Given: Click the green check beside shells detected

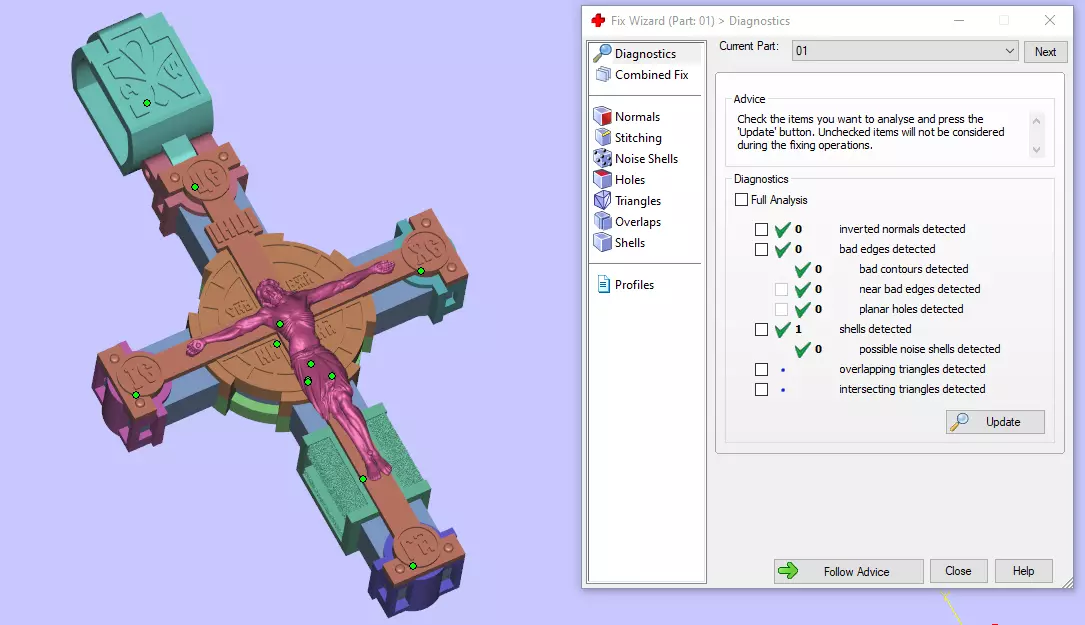Looking at the screenshot, I should 783,329.
